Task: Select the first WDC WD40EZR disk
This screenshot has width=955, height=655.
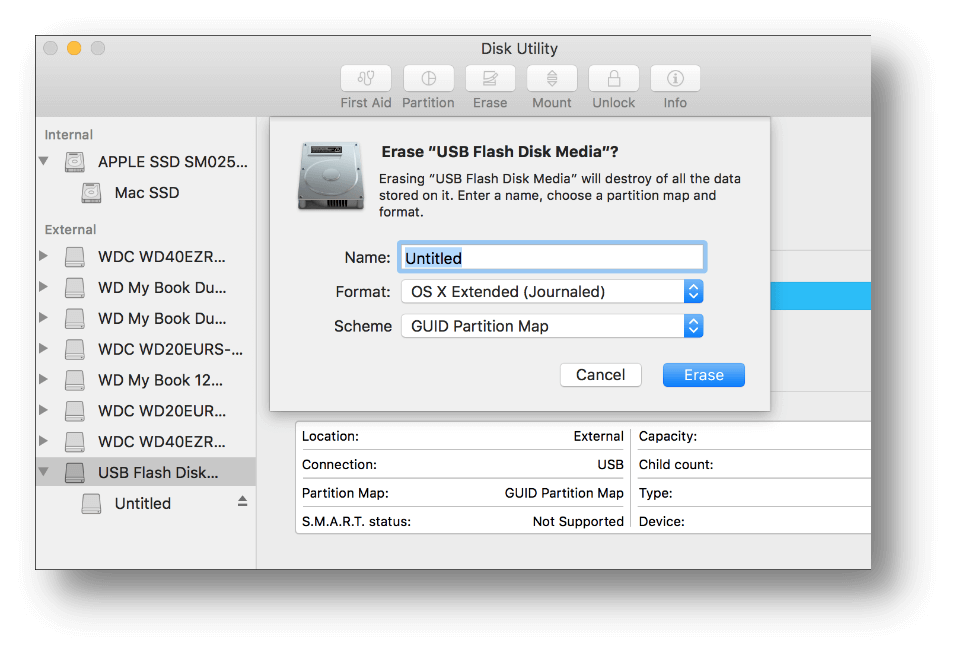Action: point(161,256)
